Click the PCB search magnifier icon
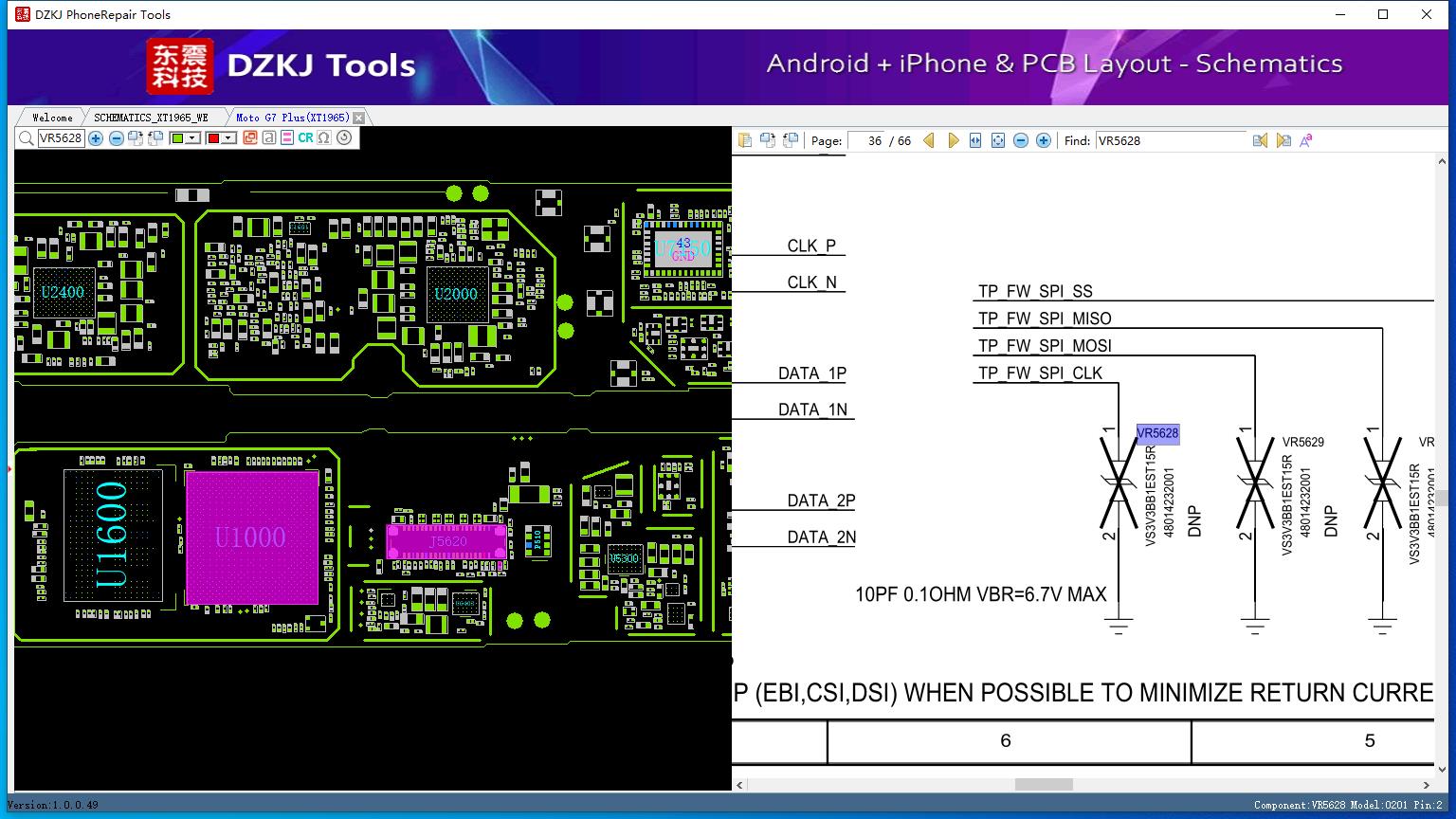 pyautogui.click(x=27, y=138)
